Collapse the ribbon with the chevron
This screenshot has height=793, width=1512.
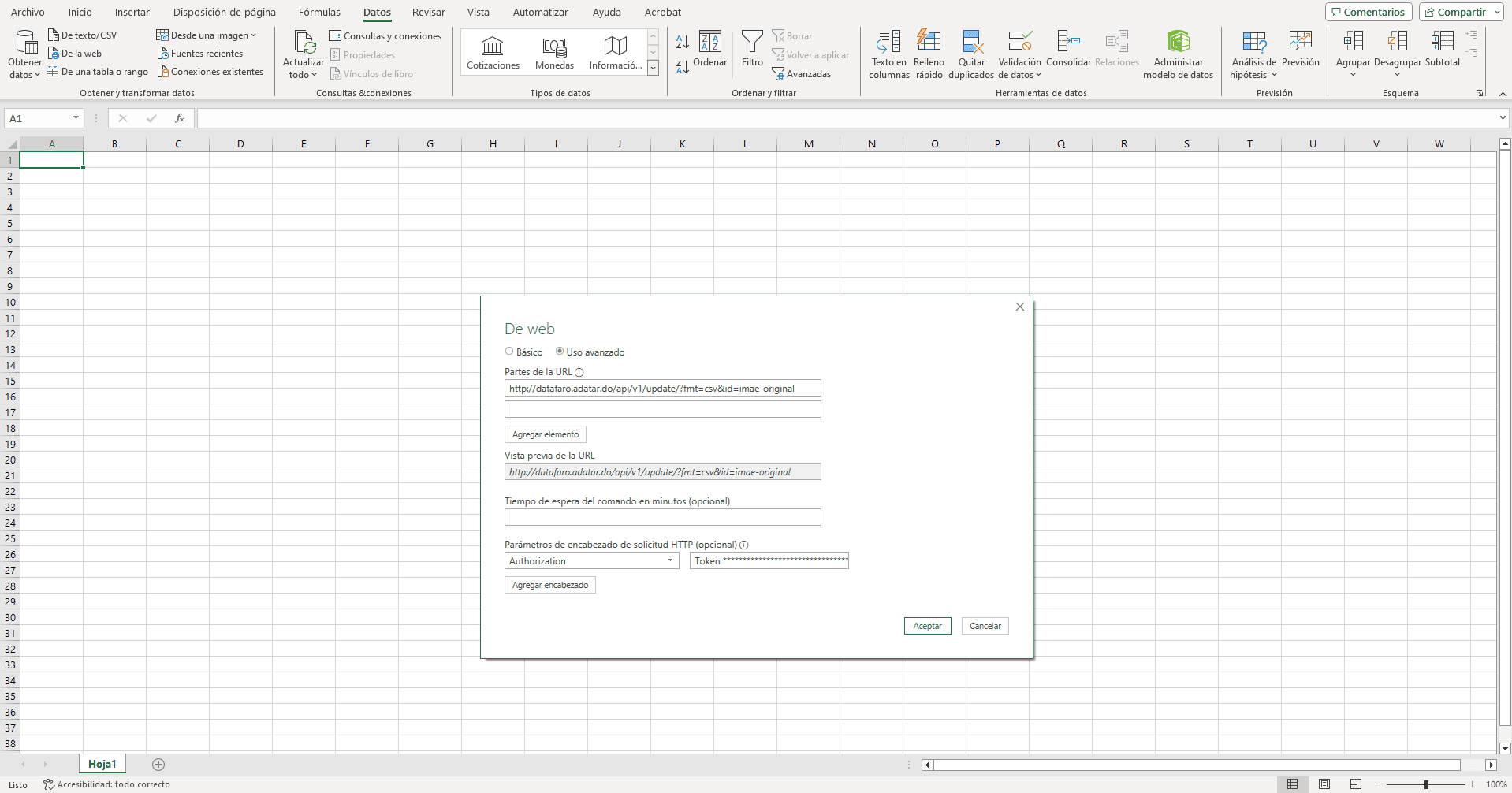point(1503,94)
